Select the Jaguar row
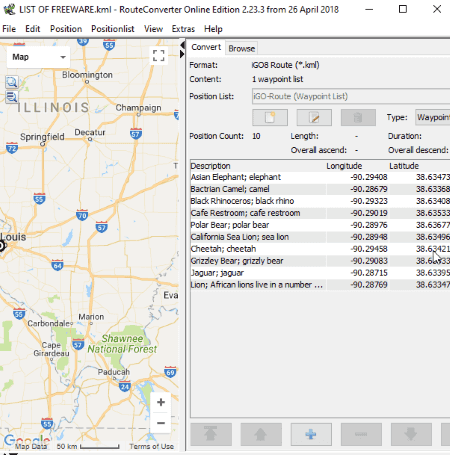Image resolution: width=450 pixels, height=455 pixels. [x=320, y=273]
